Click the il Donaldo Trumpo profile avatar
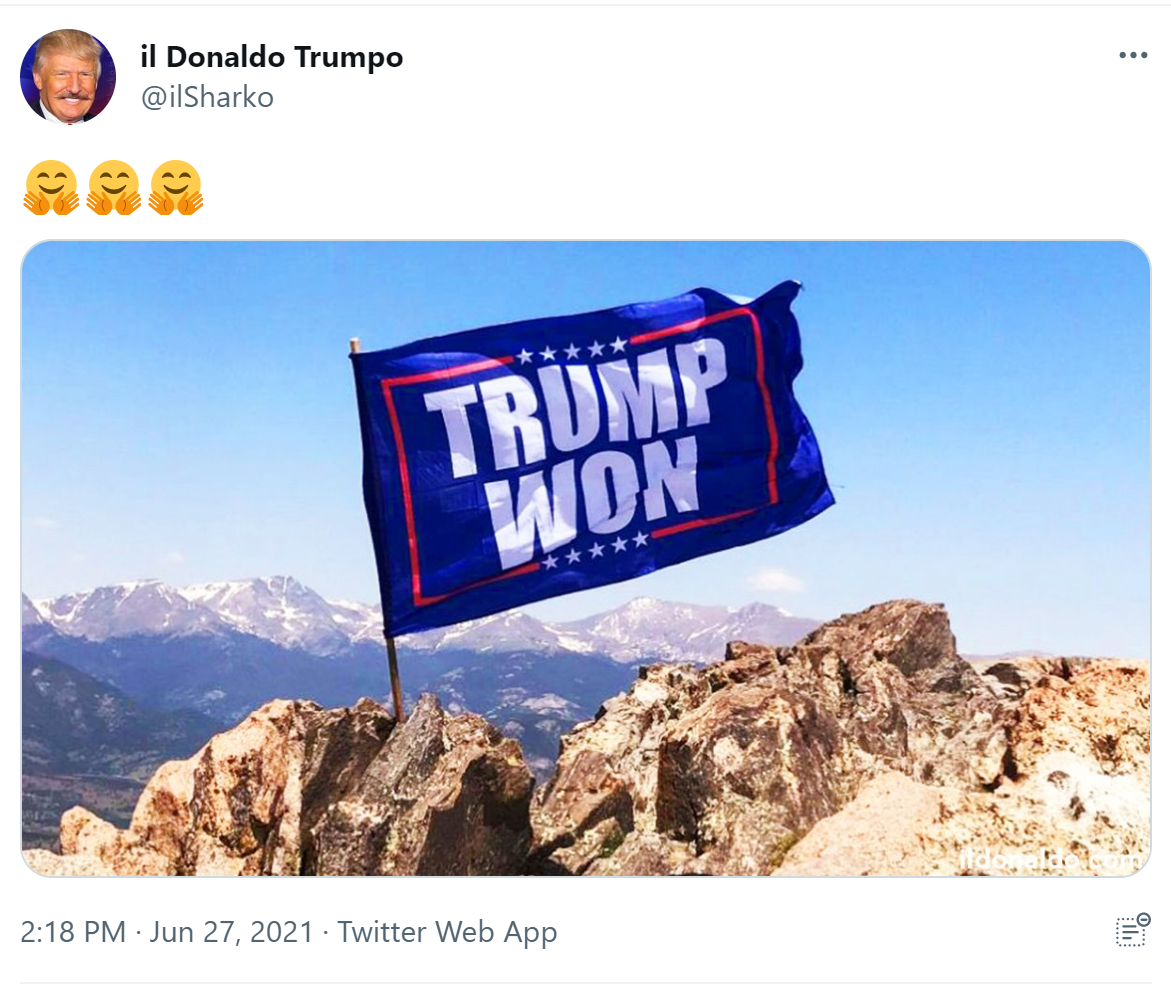Image resolution: width=1171 pixels, height=985 pixels. [x=68, y=76]
